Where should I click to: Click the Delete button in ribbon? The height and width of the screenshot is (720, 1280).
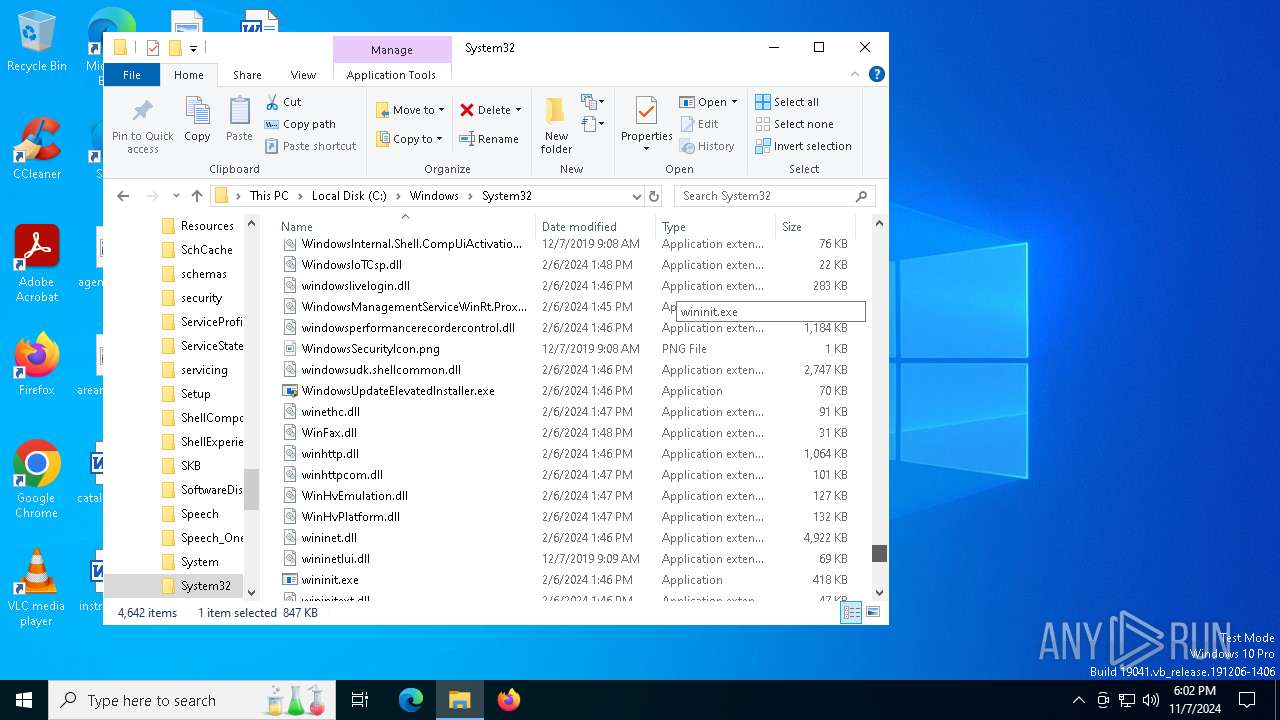pyautogui.click(x=490, y=110)
